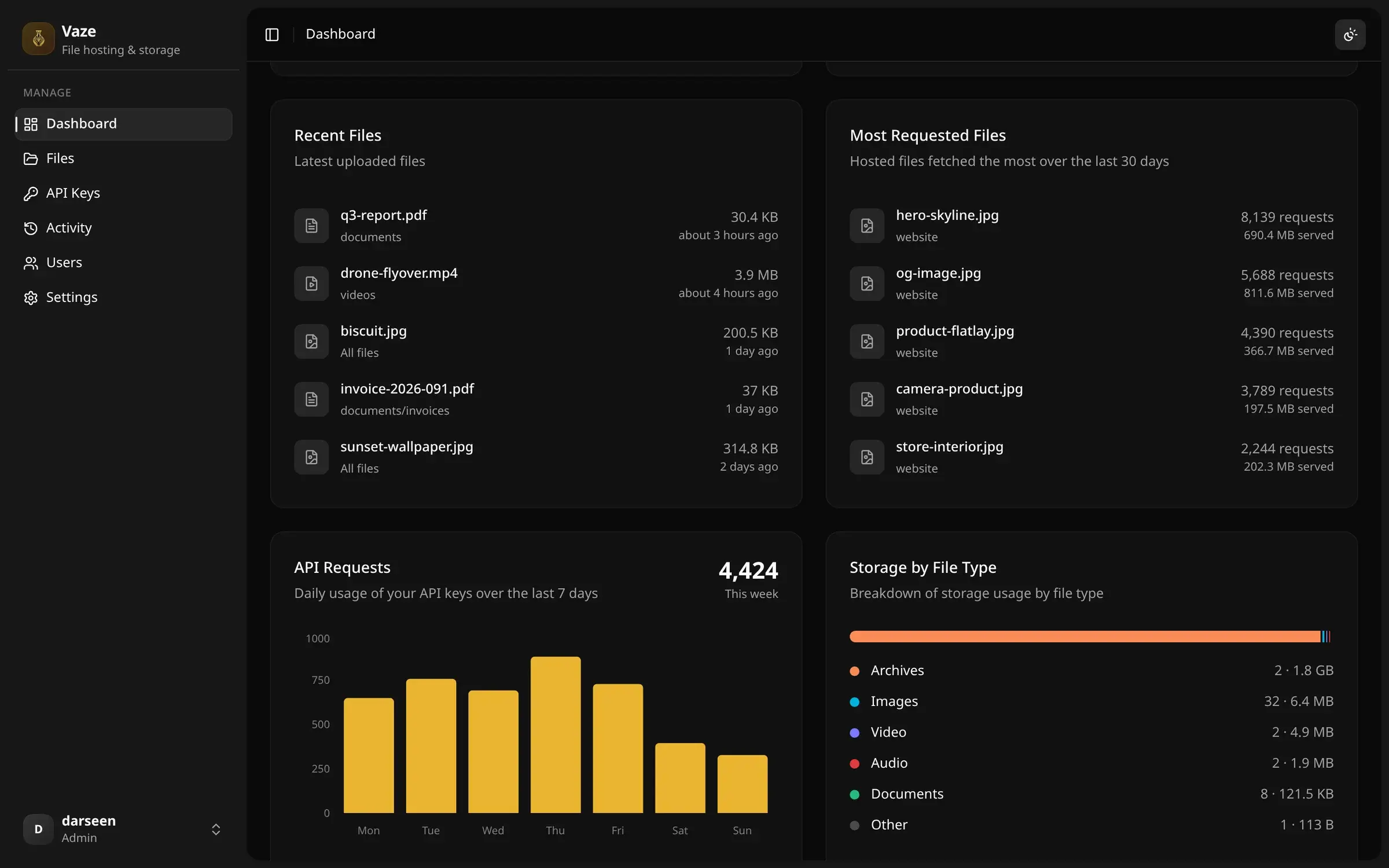Click the q3-report.pdf file icon

(x=311, y=226)
